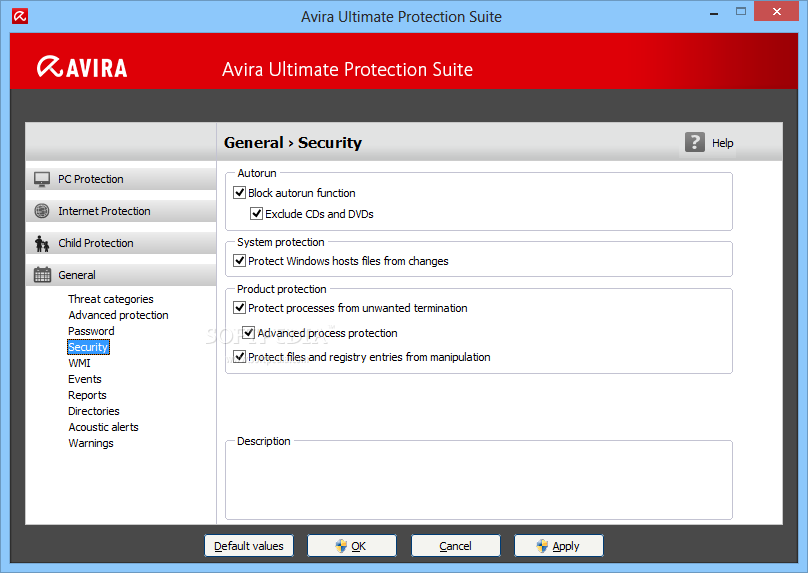Open the Warnings settings page
Screen dimensions: 808x573
tap(91, 443)
